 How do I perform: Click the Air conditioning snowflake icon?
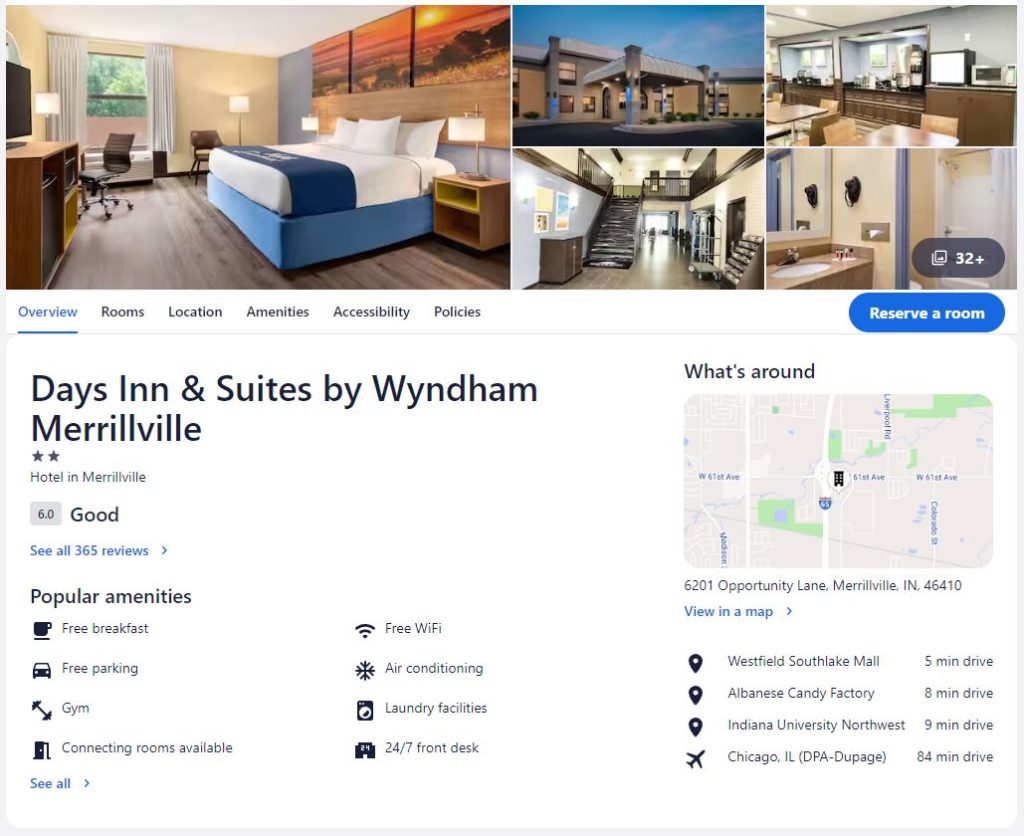pyautogui.click(x=364, y=671)
